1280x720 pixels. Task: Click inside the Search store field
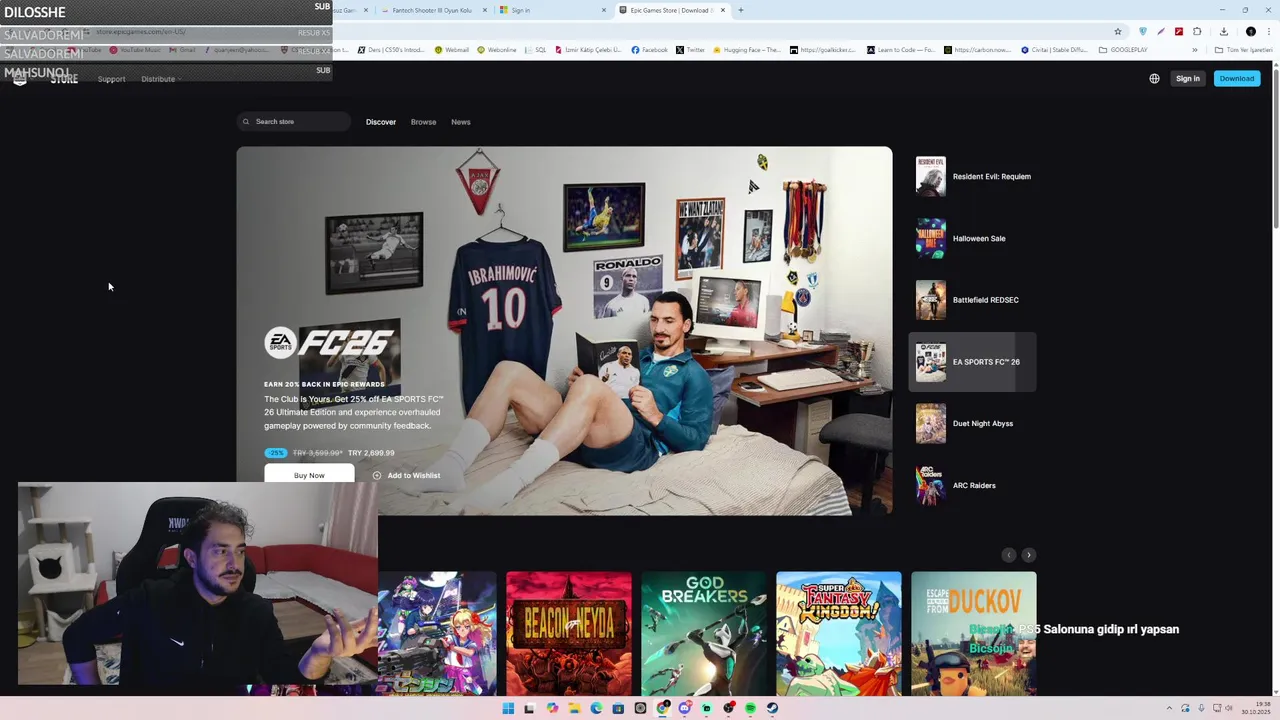[294, 122]
